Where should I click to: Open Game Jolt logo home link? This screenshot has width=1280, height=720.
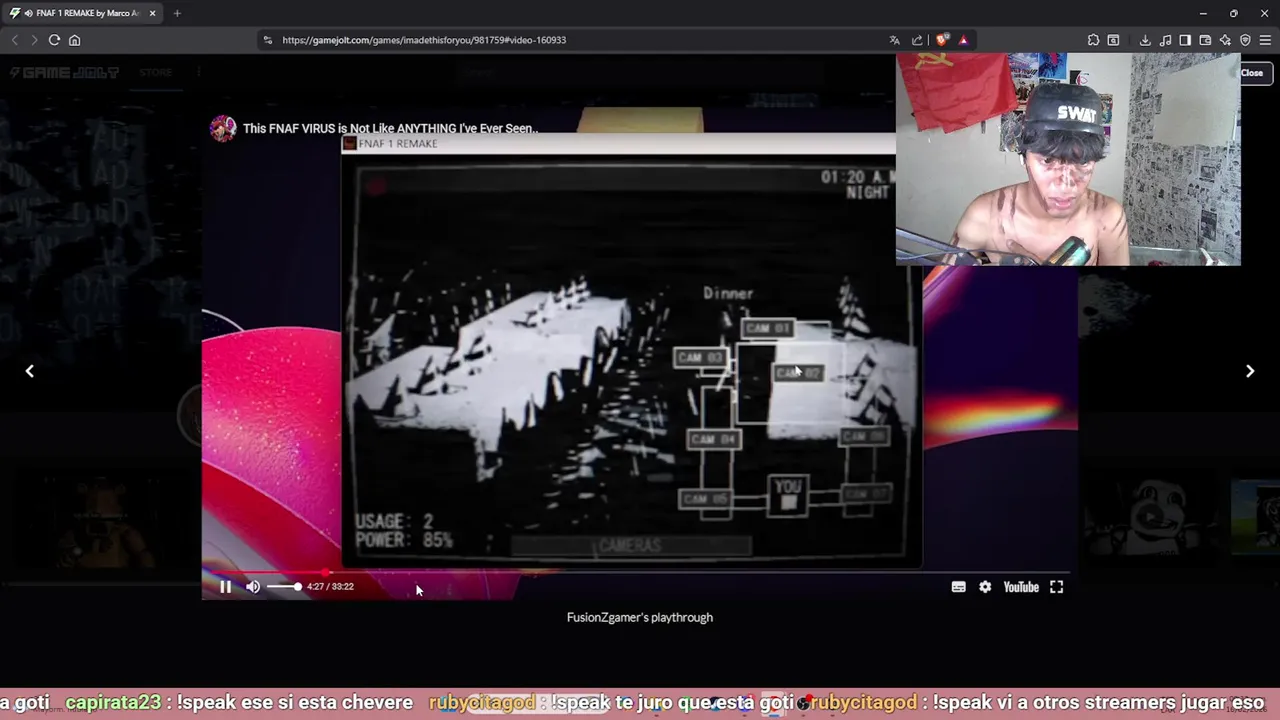click(65, 72)
